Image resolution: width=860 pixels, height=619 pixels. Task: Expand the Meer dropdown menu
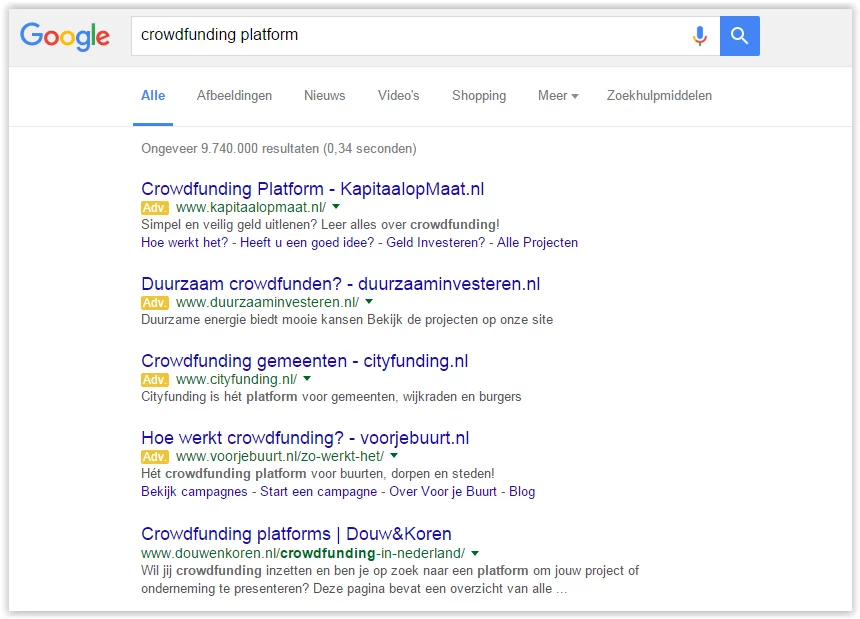point(558,96)
